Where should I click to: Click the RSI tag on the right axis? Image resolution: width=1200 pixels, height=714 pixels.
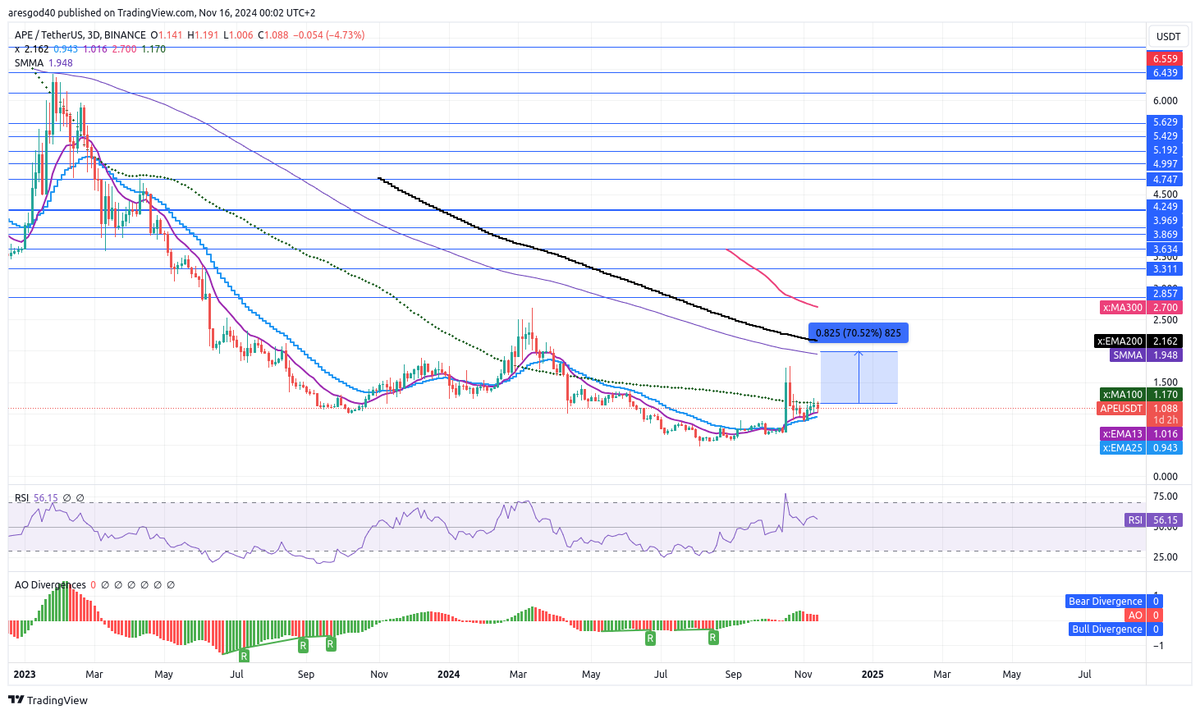1134,520
